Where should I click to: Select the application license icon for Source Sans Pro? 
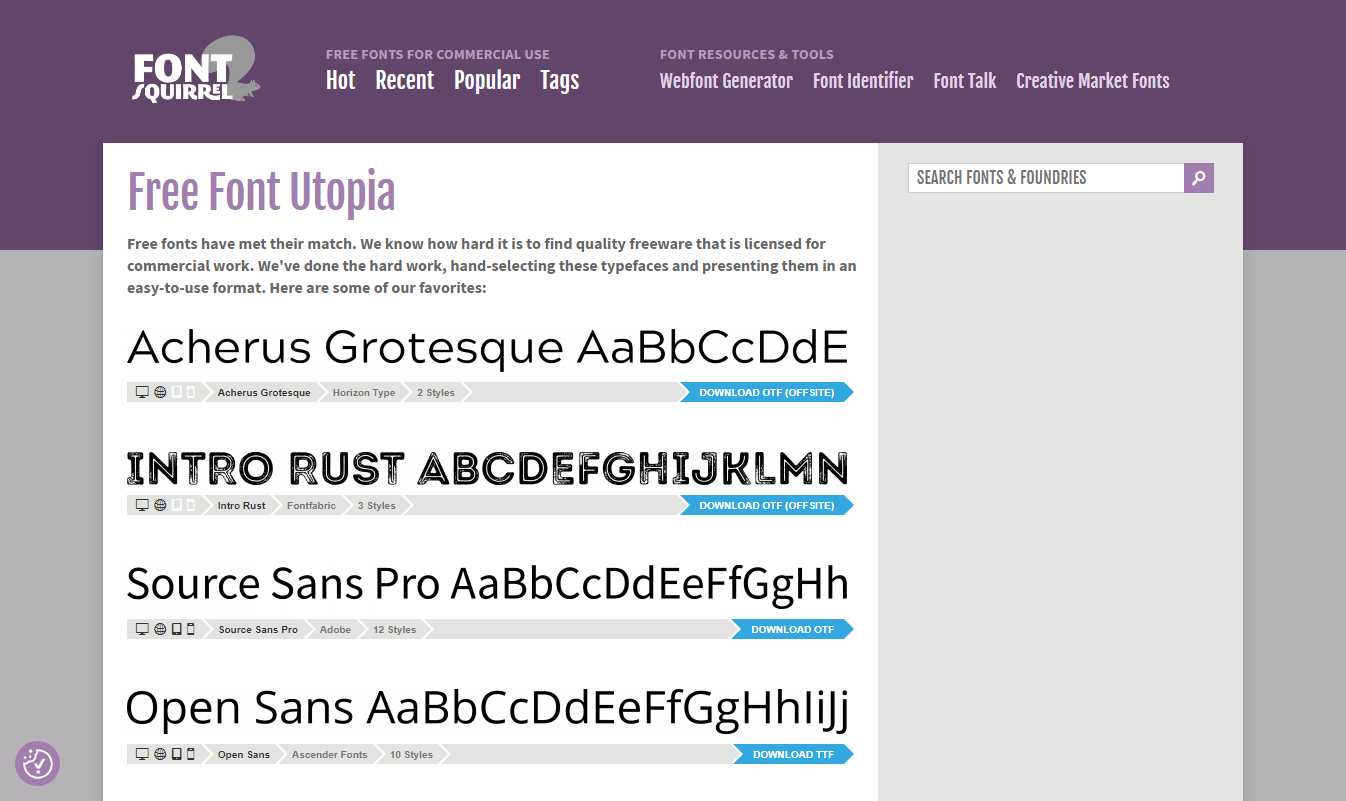tap(190, 629)
